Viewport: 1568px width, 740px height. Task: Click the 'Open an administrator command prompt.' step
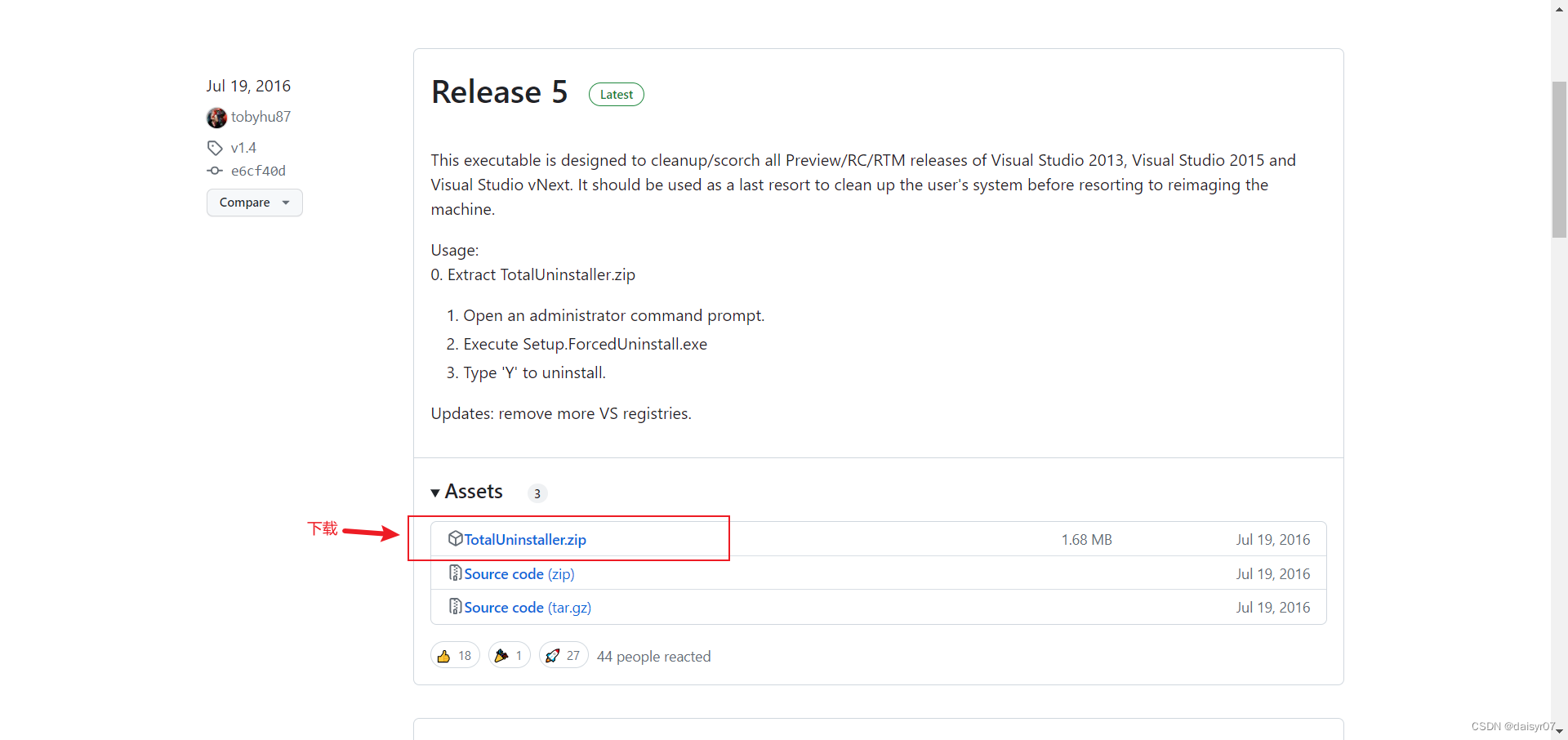[x=614, y=316]
